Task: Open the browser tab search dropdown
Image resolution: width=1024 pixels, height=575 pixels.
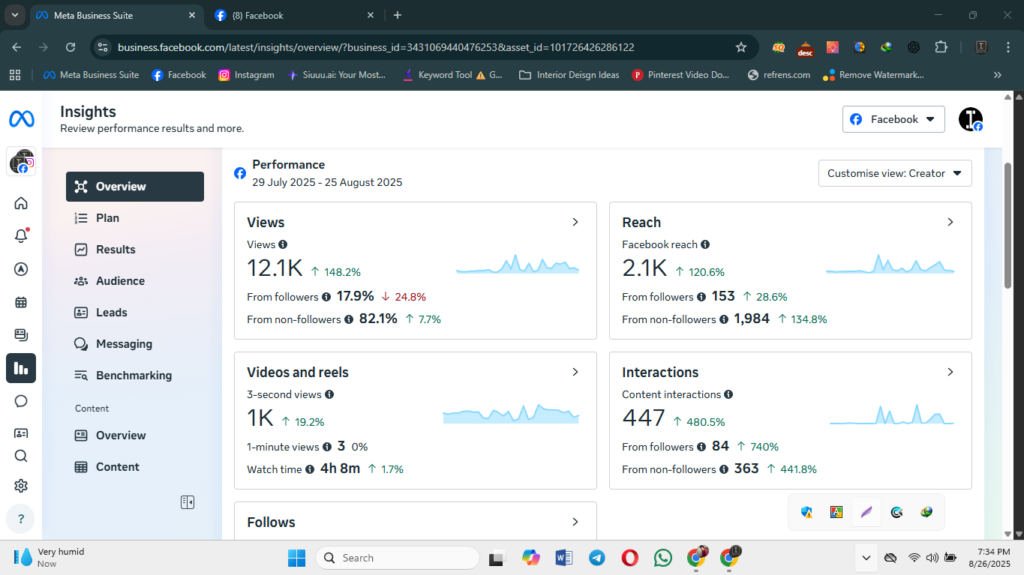Action: tap(14, 15)
